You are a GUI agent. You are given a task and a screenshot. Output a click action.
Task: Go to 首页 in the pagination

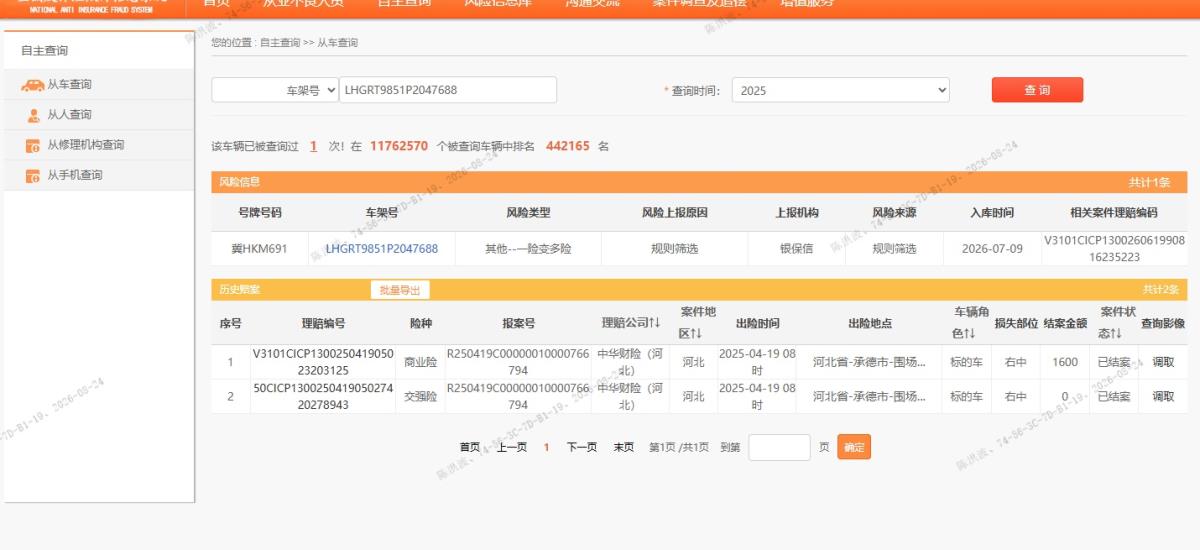point(470,447)
